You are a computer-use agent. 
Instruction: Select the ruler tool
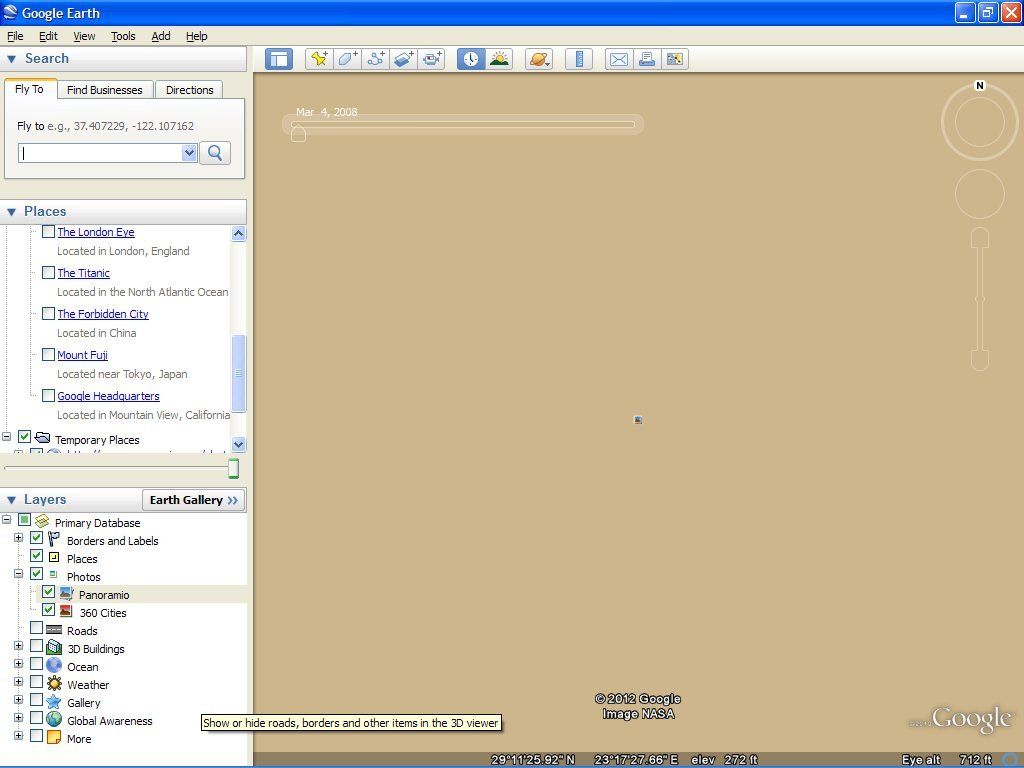579,59
